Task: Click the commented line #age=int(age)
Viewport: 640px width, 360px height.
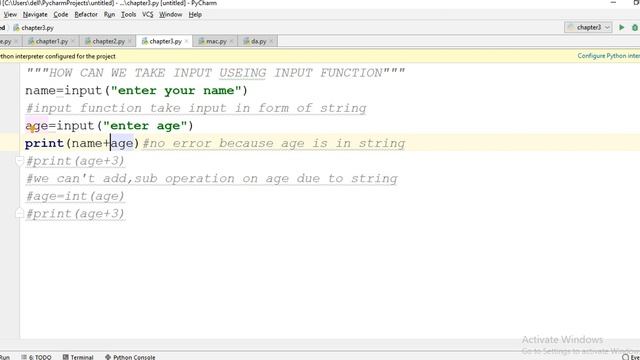Action: pyautogui.click(x=75, y=196)
